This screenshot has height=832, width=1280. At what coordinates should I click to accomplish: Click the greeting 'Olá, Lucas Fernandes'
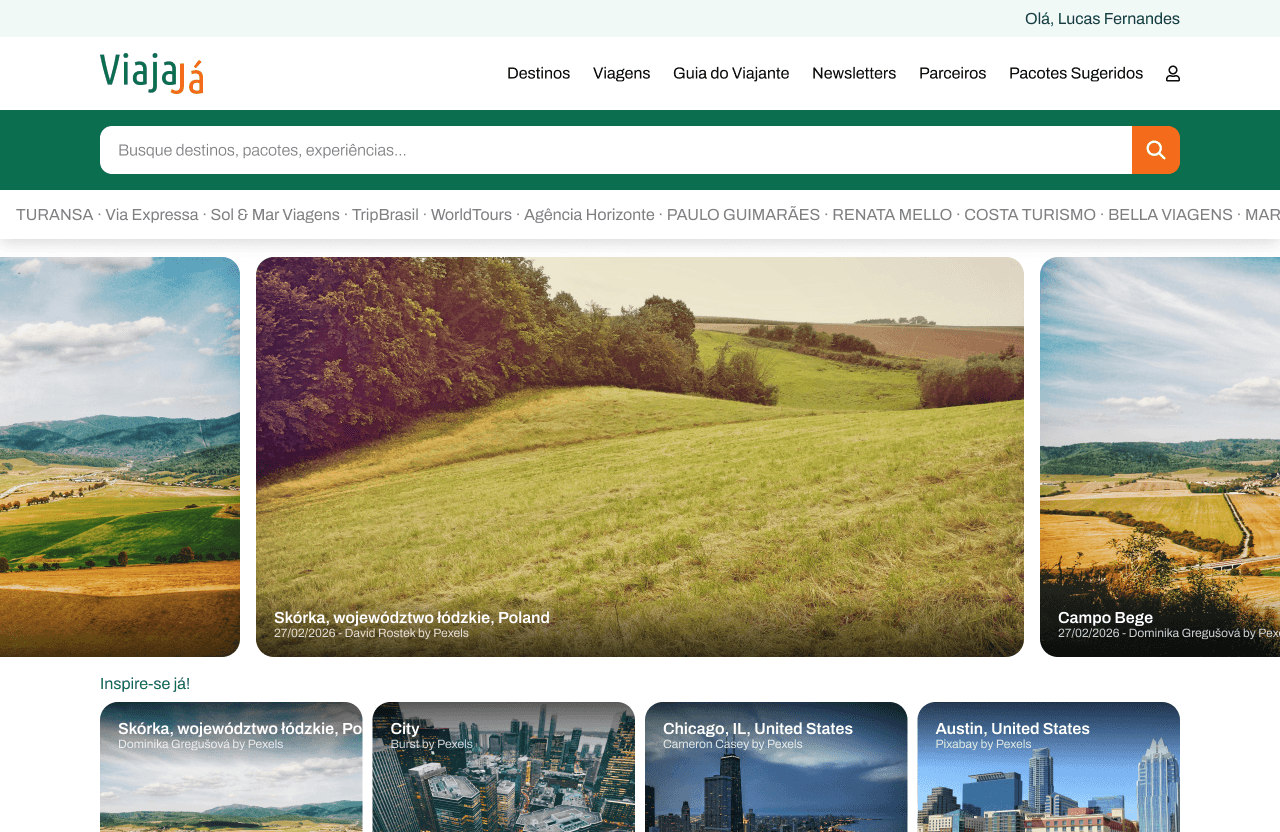pos(1102,18)
